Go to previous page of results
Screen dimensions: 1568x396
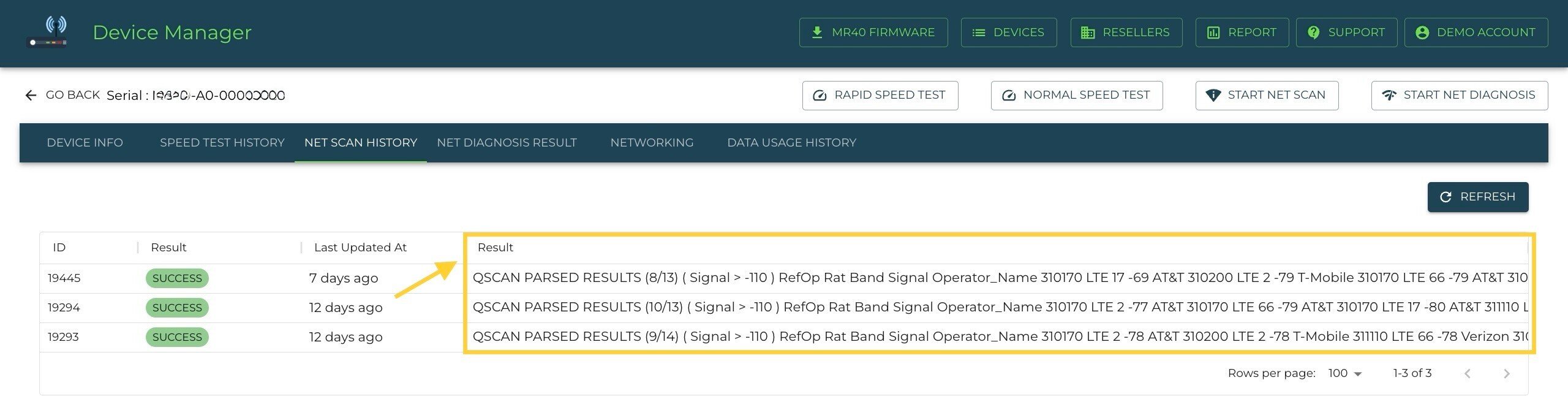click(1468, 373)
